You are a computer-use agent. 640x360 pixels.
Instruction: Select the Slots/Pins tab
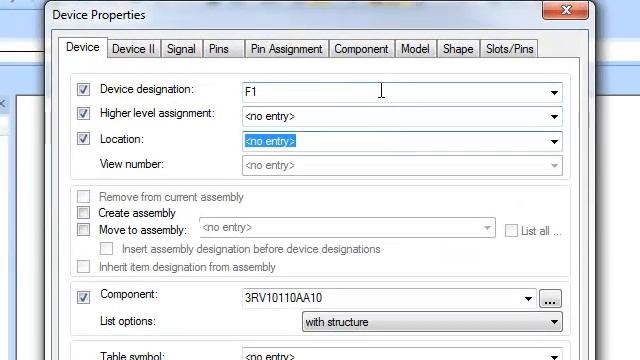[509, 49]
